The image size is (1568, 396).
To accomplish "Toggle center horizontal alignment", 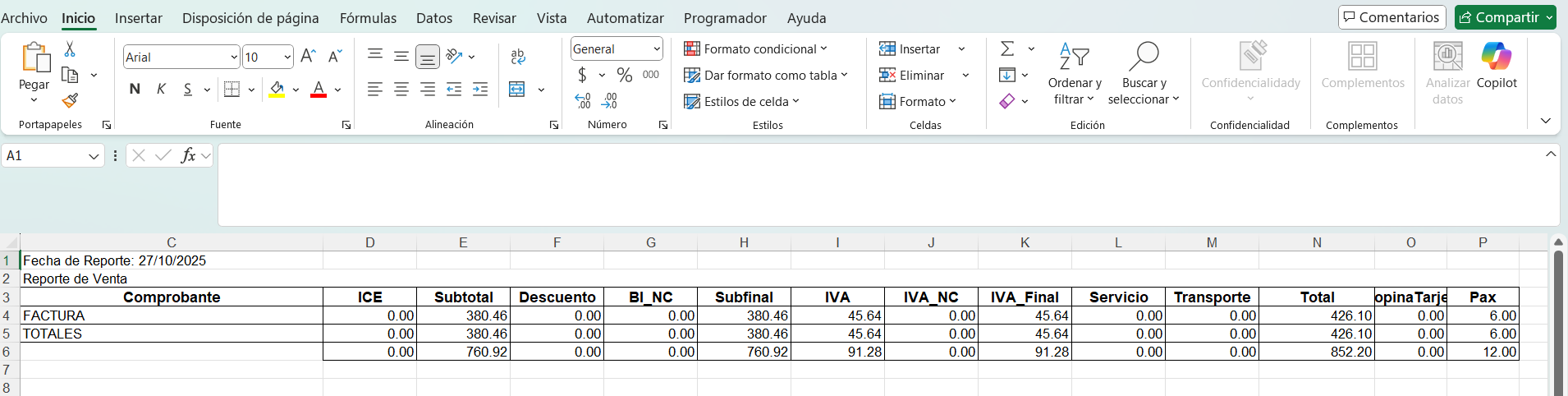I will tap(401, 90).
